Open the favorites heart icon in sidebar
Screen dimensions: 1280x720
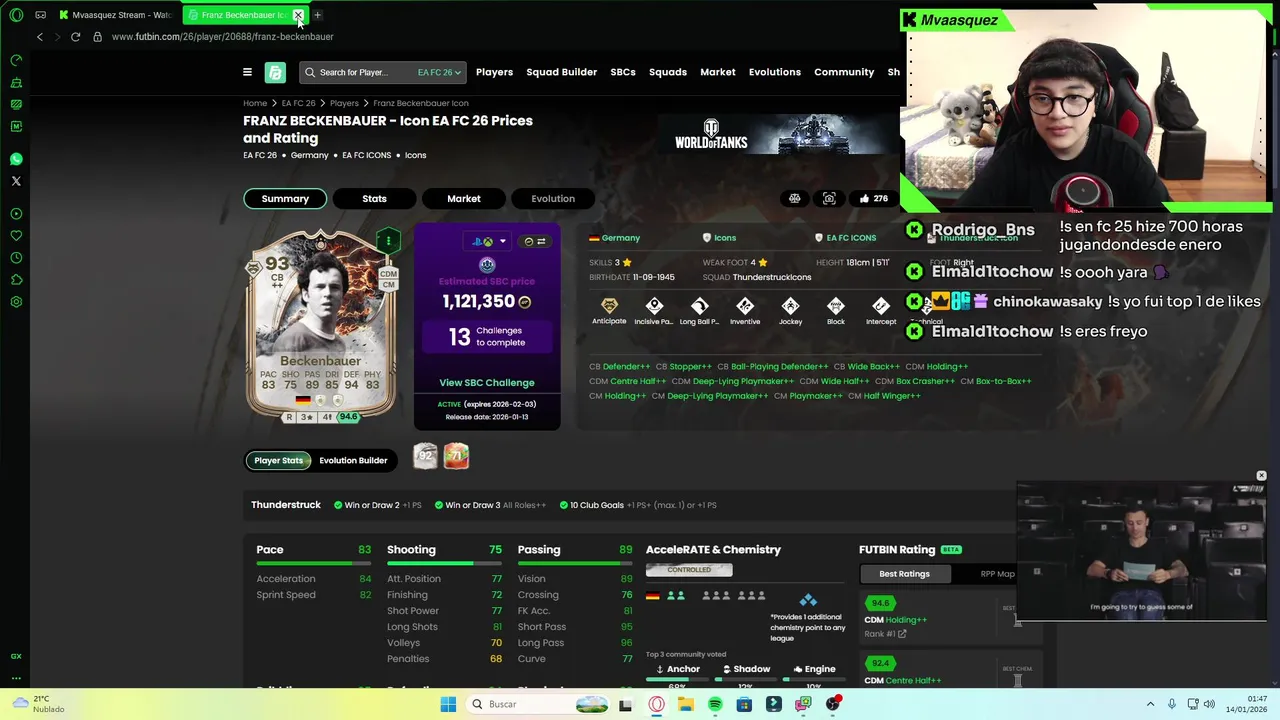click(16, 236)
